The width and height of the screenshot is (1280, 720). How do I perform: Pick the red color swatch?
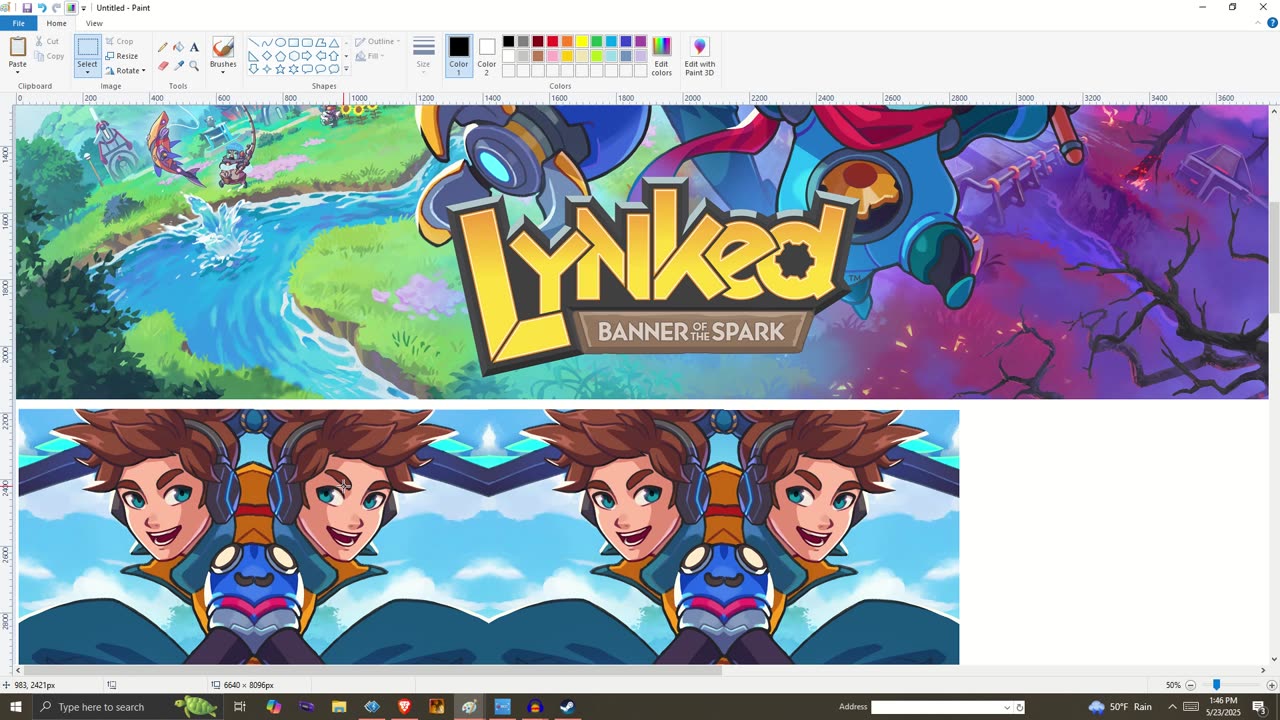(552, 42)
